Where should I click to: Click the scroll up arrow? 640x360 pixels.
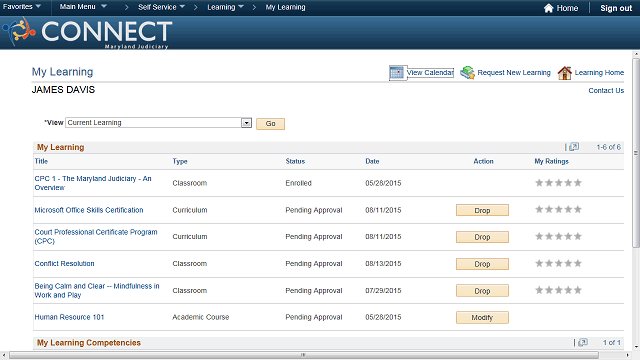[x=636, y=54]
